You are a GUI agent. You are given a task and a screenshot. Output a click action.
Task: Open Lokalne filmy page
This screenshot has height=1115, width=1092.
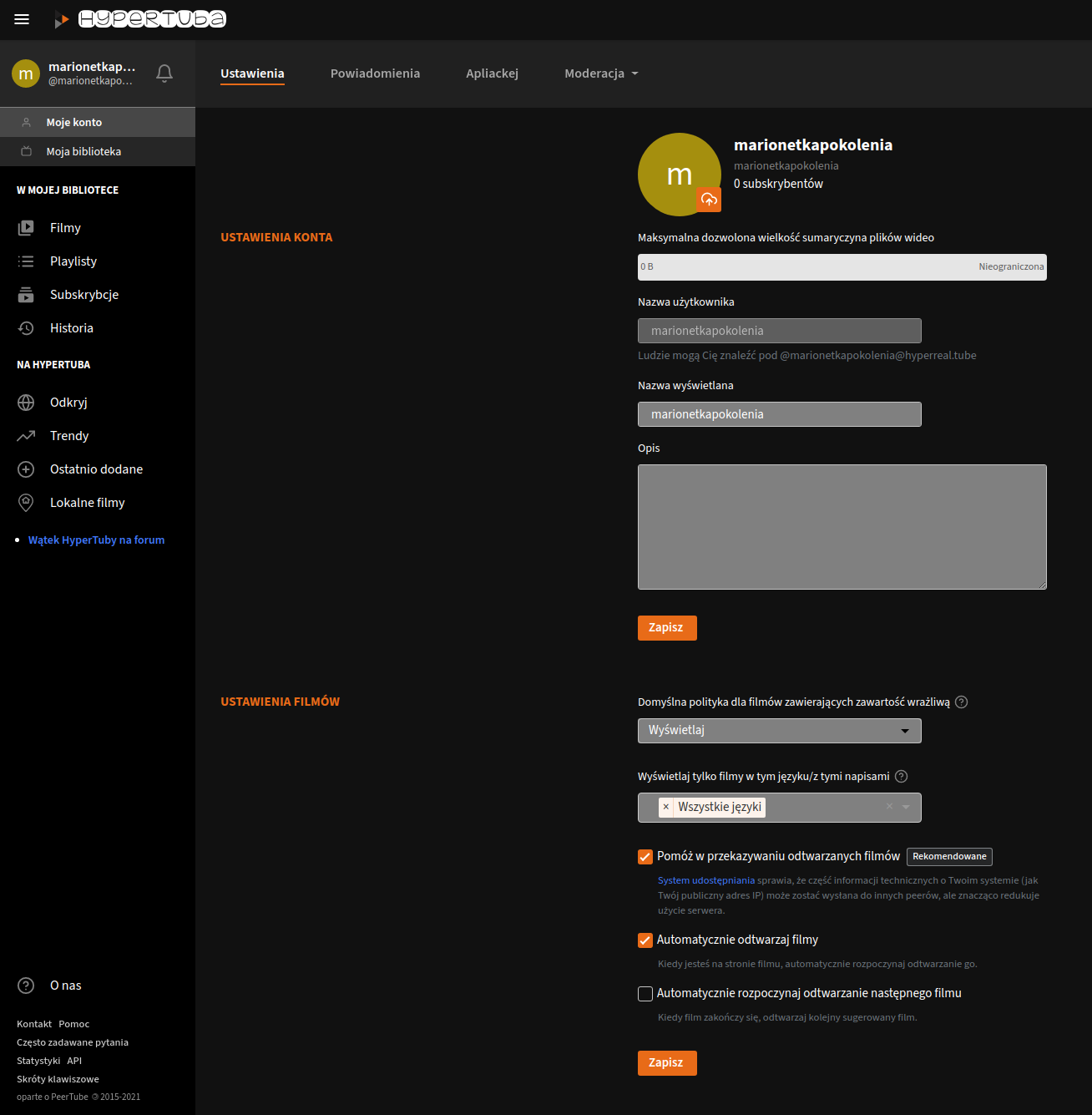coord(88,503)
